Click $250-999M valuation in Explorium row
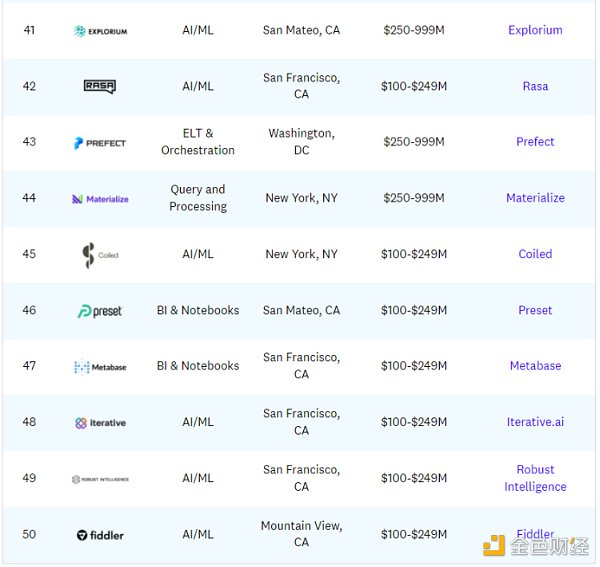 414,30
